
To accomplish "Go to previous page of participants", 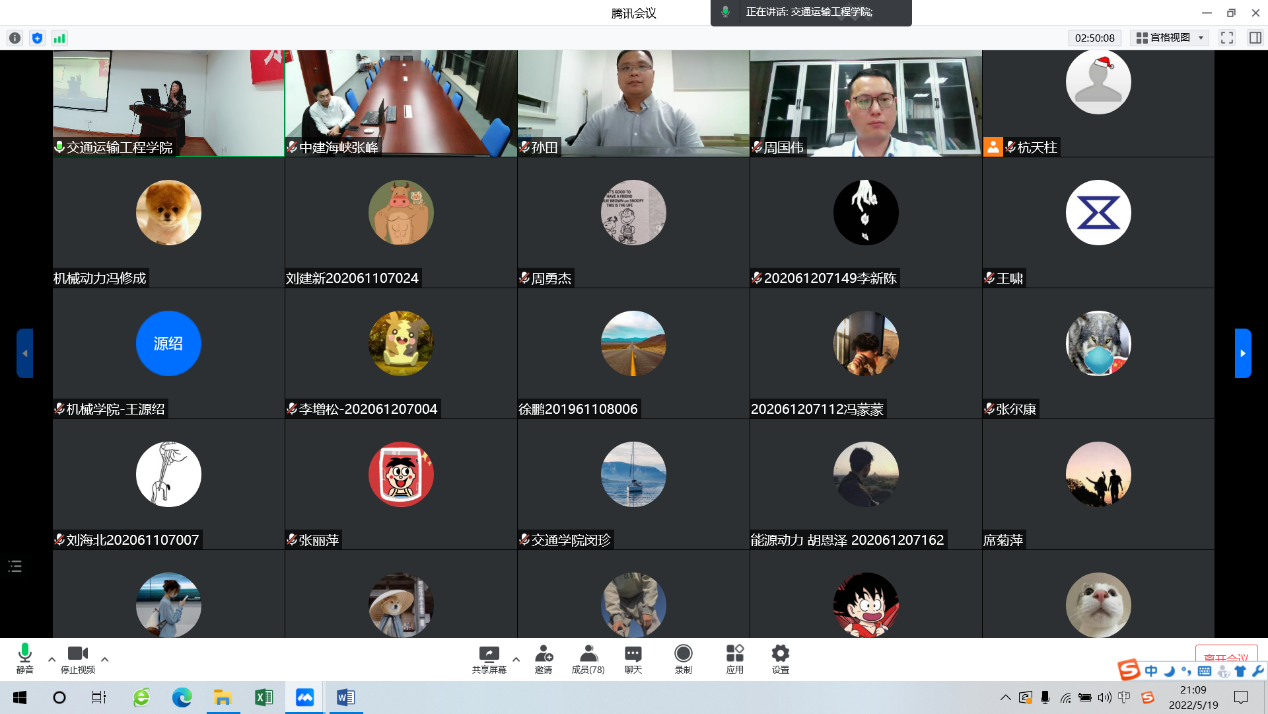I will [x=25, y=353].
